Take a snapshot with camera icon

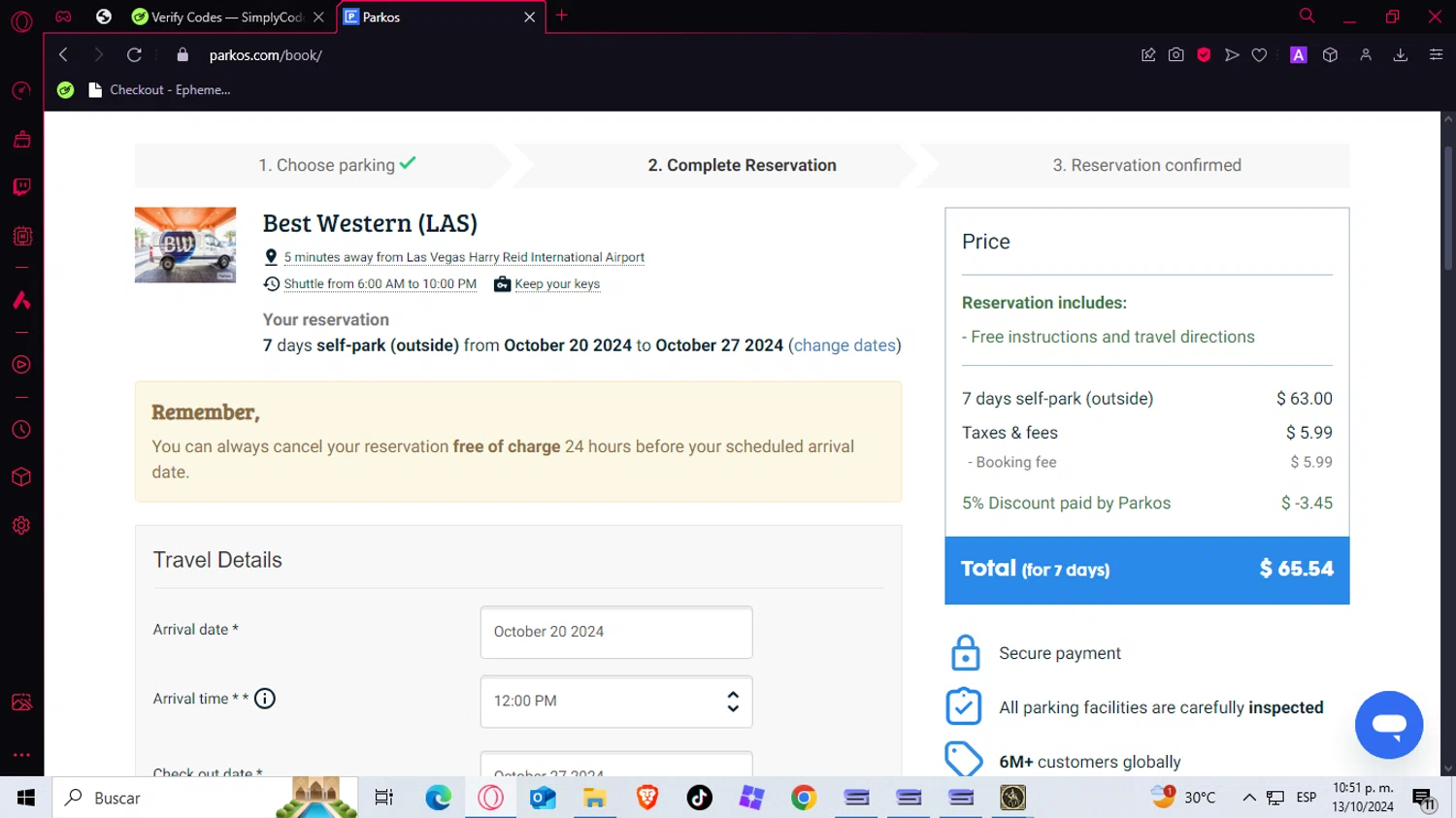[x=1175, y=55]
